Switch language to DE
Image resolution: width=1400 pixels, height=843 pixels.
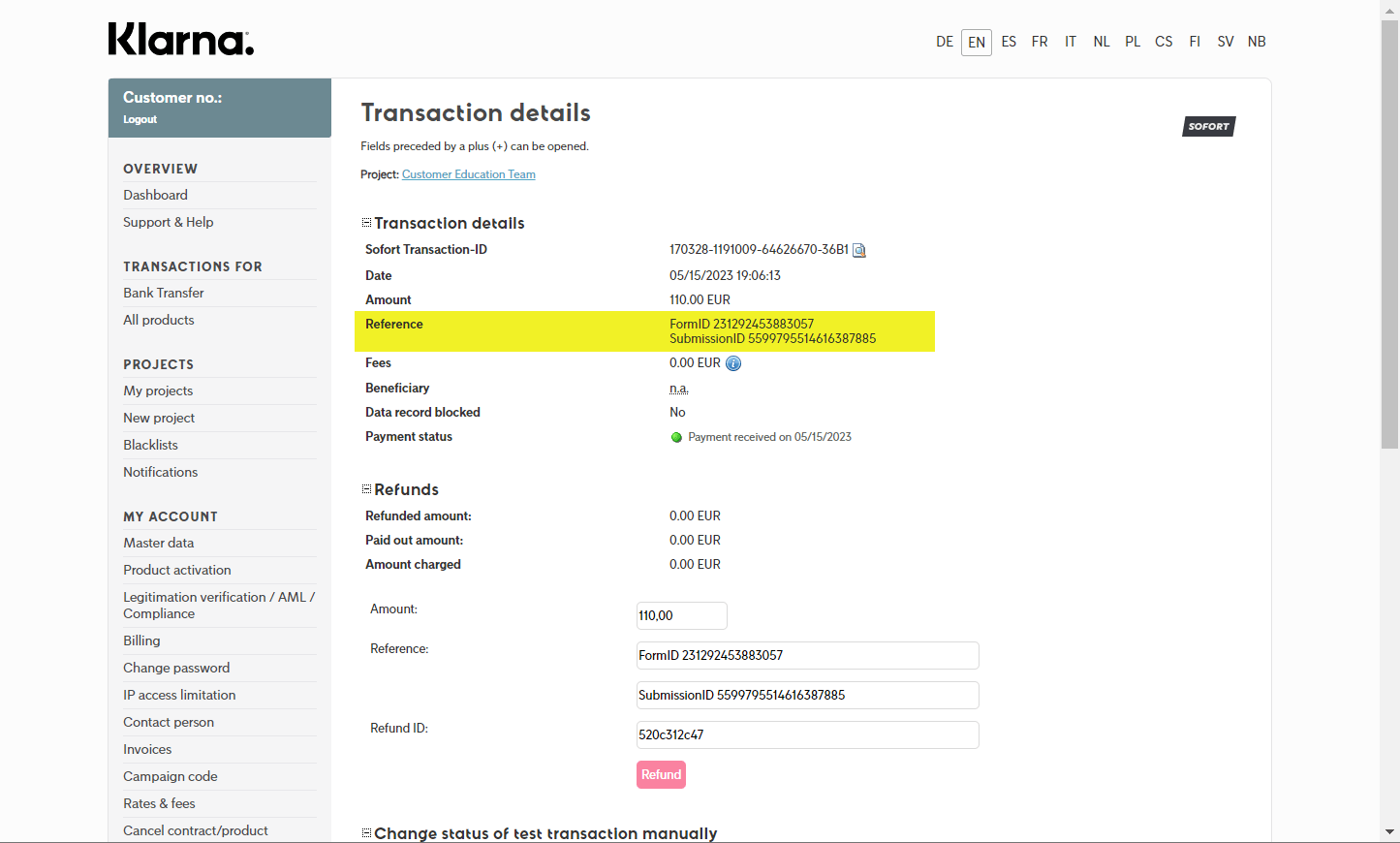pyautogui.click(x=945, y=42)
